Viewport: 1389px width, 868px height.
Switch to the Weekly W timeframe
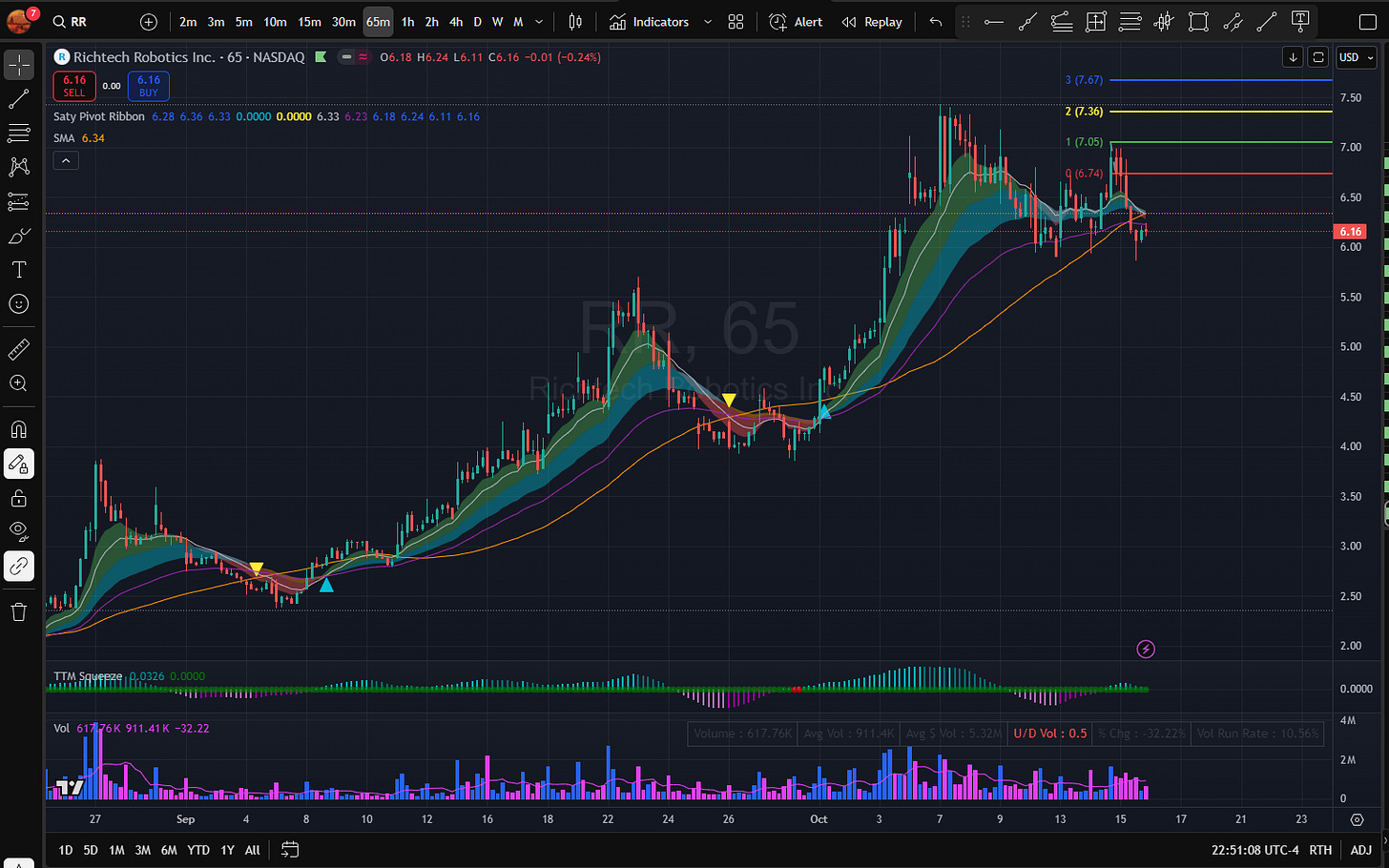pos(497,22)
